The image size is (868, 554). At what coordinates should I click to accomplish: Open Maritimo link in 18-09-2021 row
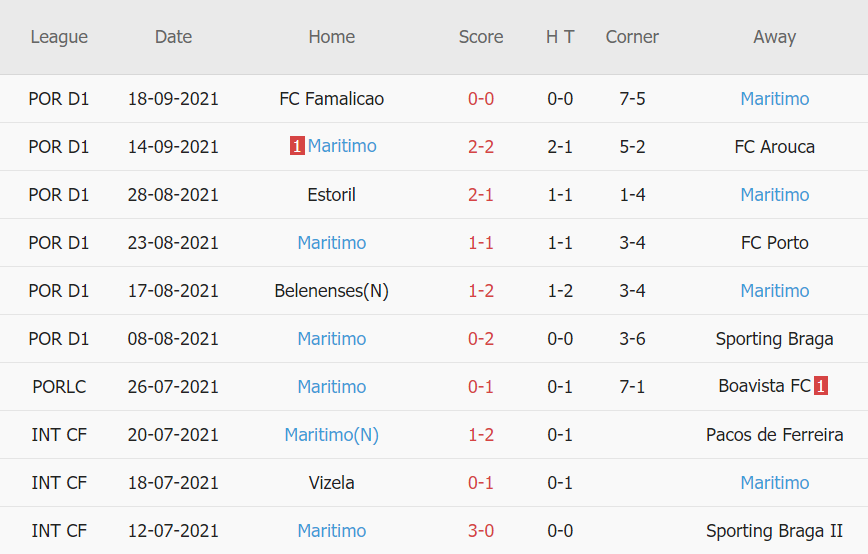[x=774, y=99]
